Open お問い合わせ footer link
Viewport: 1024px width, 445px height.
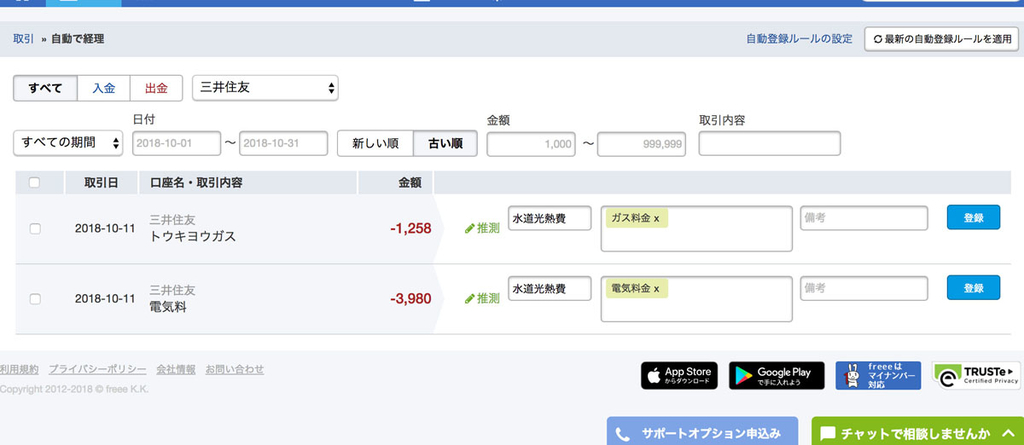(x=234, y=369)
